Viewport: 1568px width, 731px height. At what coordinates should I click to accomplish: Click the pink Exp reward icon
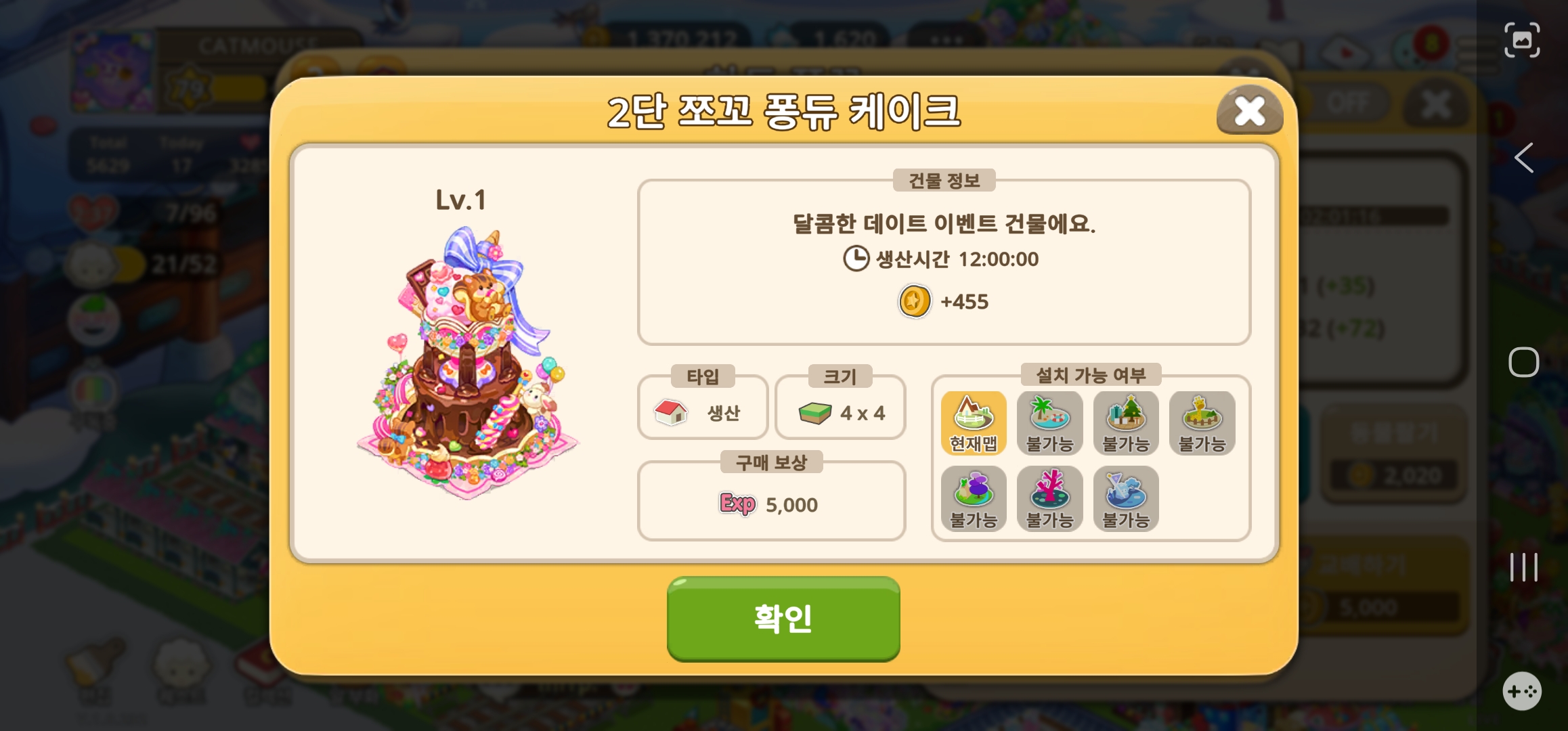click(737, 504)
